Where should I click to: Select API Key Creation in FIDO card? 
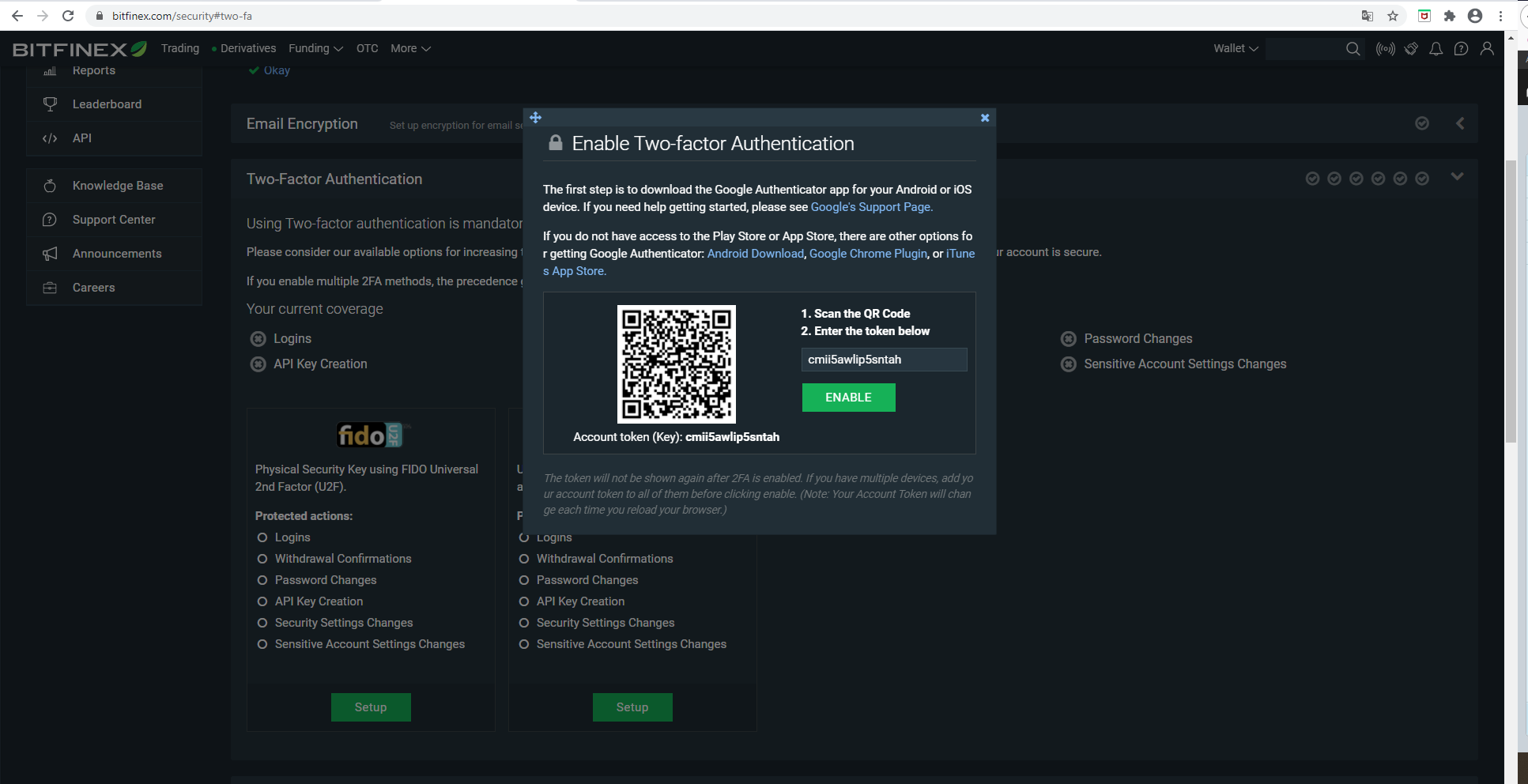pos(262,601)
